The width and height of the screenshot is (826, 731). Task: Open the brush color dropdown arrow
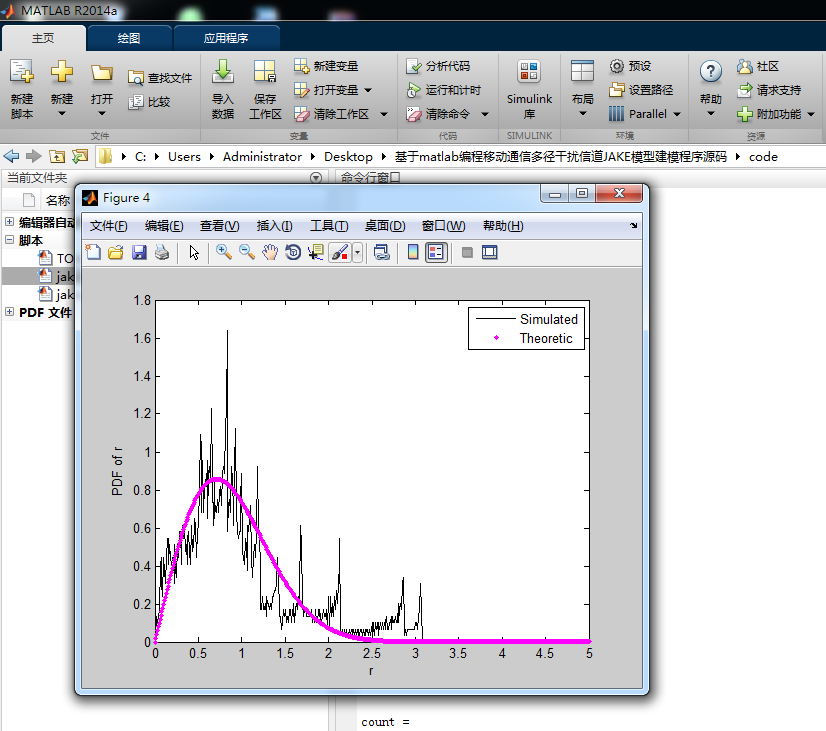point(357,252)
